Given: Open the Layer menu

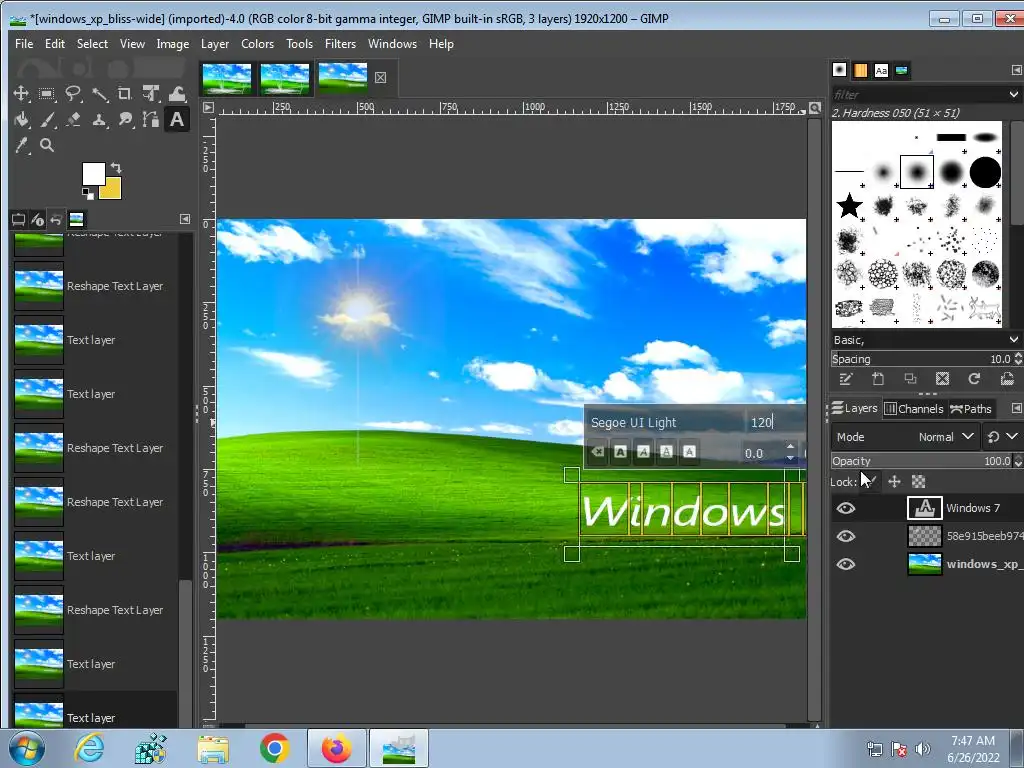Looking at the screenshot, I should click(215, 44).
